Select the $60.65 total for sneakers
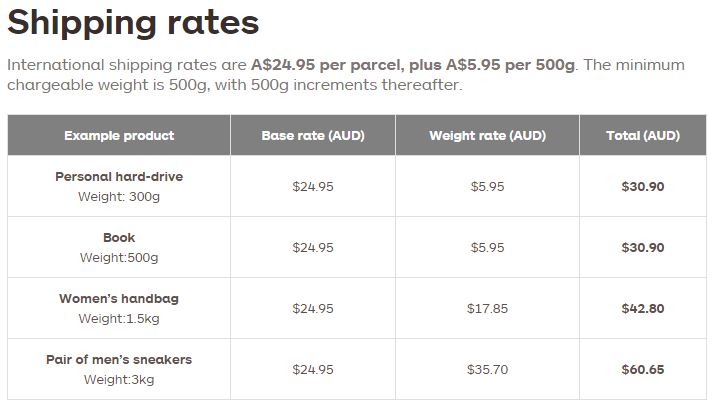The image size is (723, 416). (x=643, y=369)
